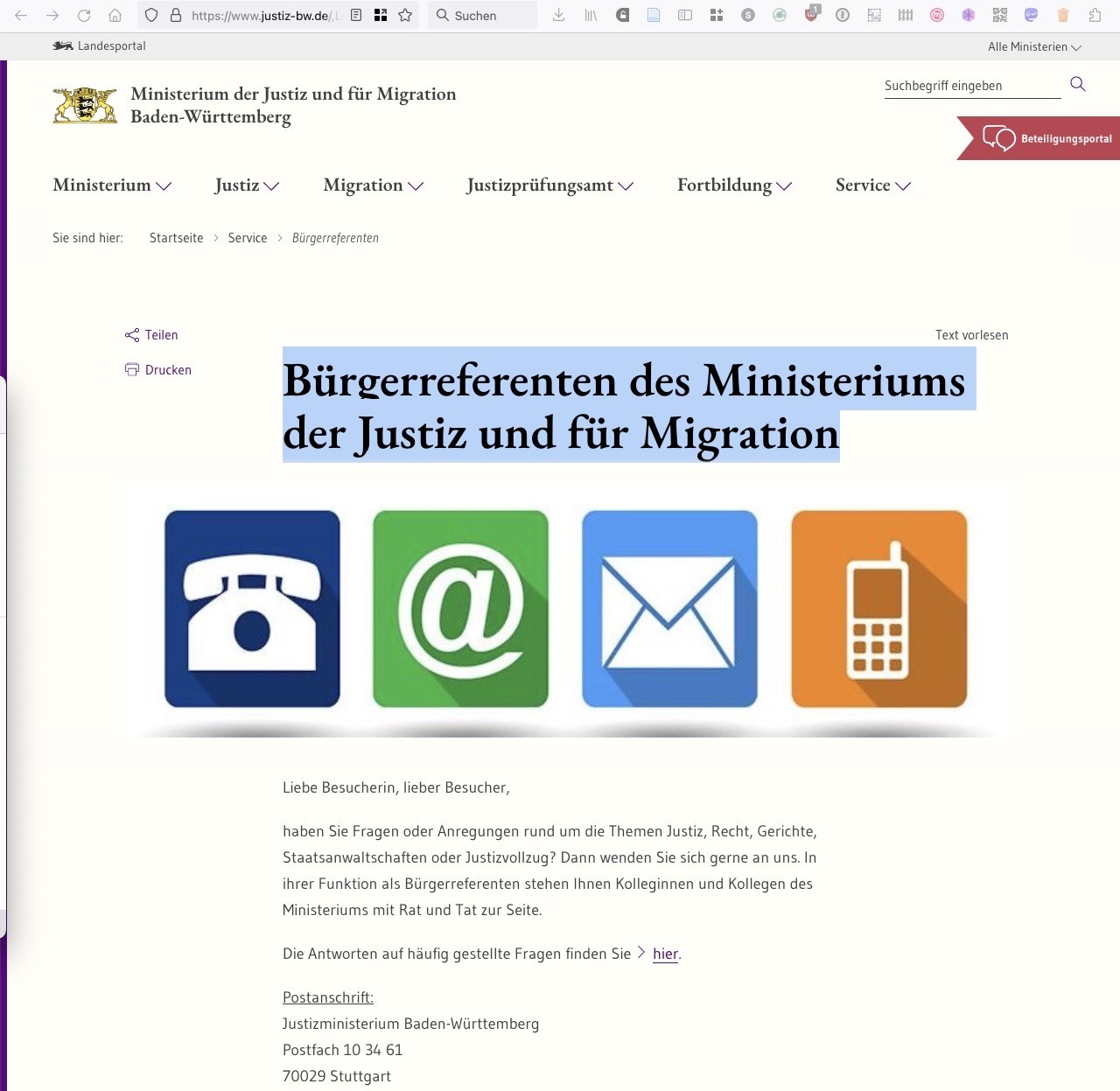This screenshot has height=1091, width=1120.
Task: Click the QR code extension icon
Action: 1000,15
